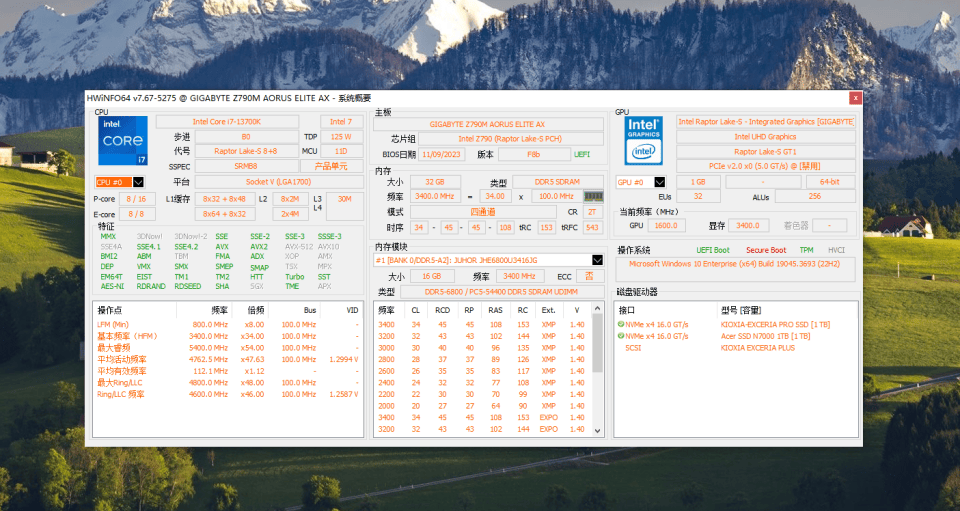Click the SSPEC value SRMB8
960x511 pixels.
click(x=246, y=166)
